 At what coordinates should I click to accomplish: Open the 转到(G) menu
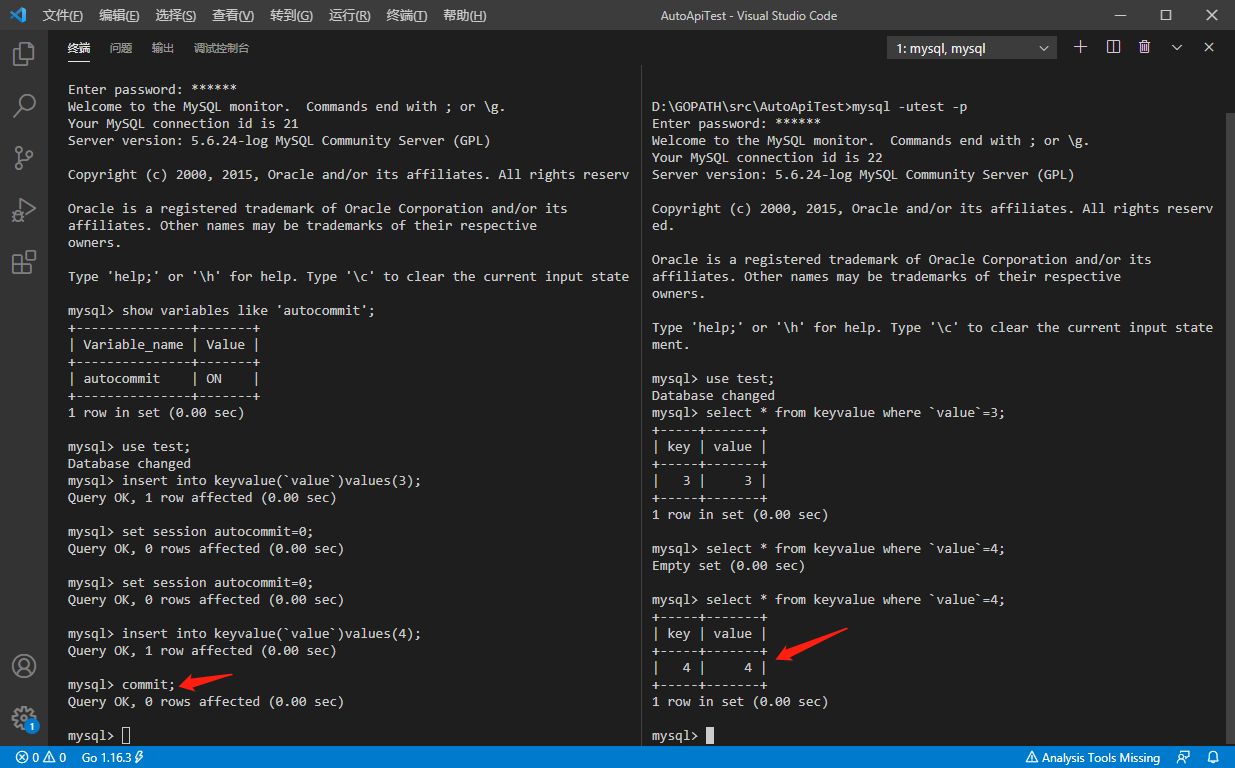291,15
